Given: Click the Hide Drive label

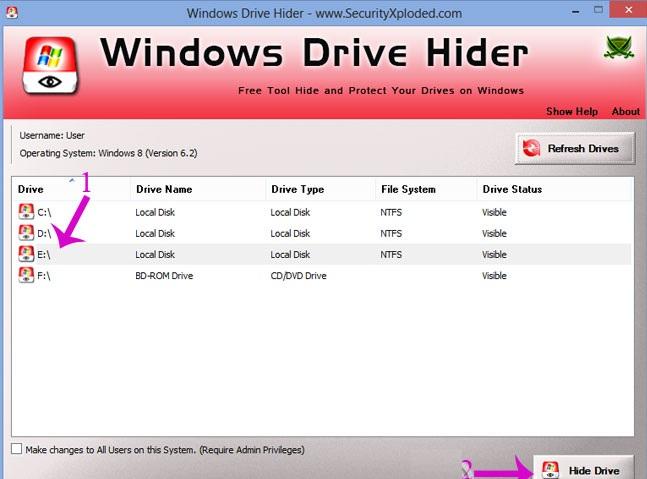Looking at the screenshot, I should click(x=594, y=471).
